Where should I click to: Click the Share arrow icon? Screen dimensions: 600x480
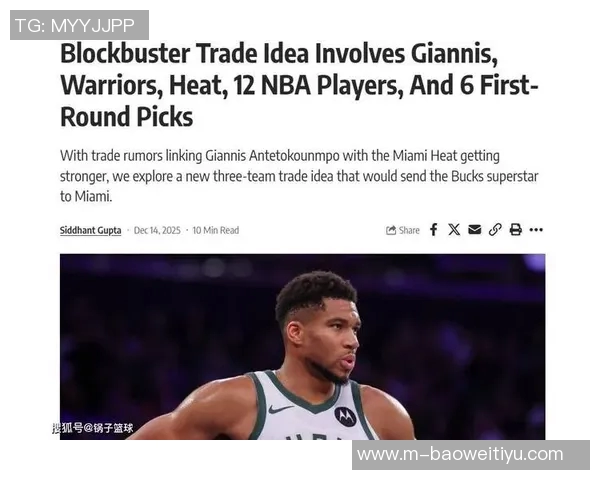[391, 230]
